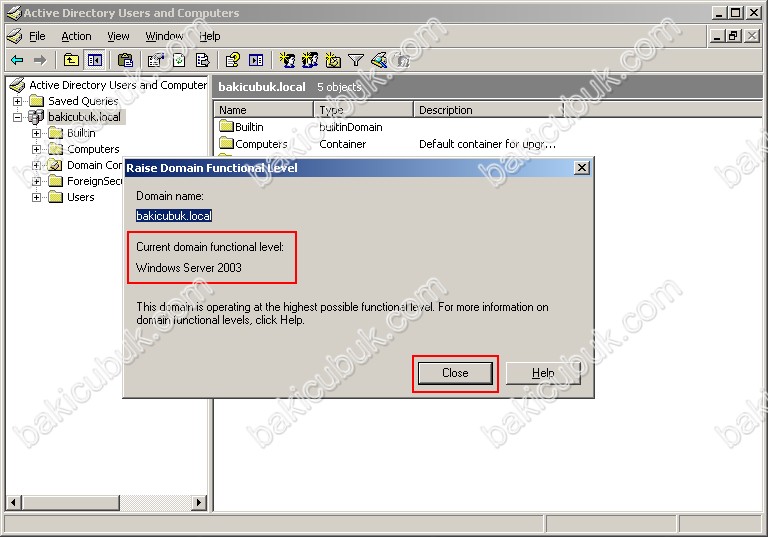The image size is (768, 537).
Task: Toggle the action pane toolbar icon
Action: click(x=256, y=60)
